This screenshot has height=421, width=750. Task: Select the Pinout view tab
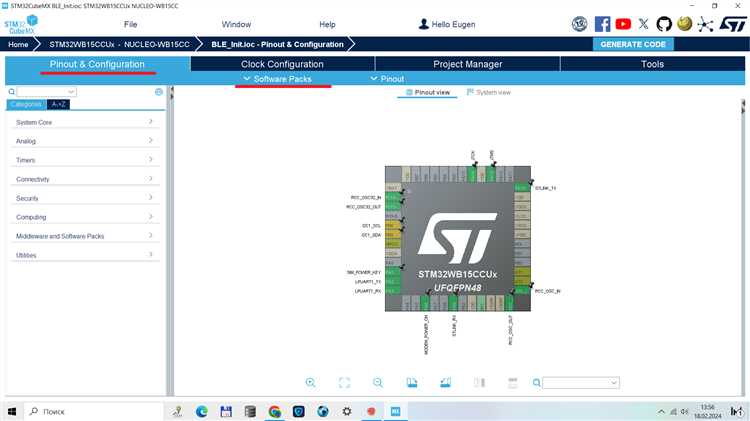tap(428, 92)
